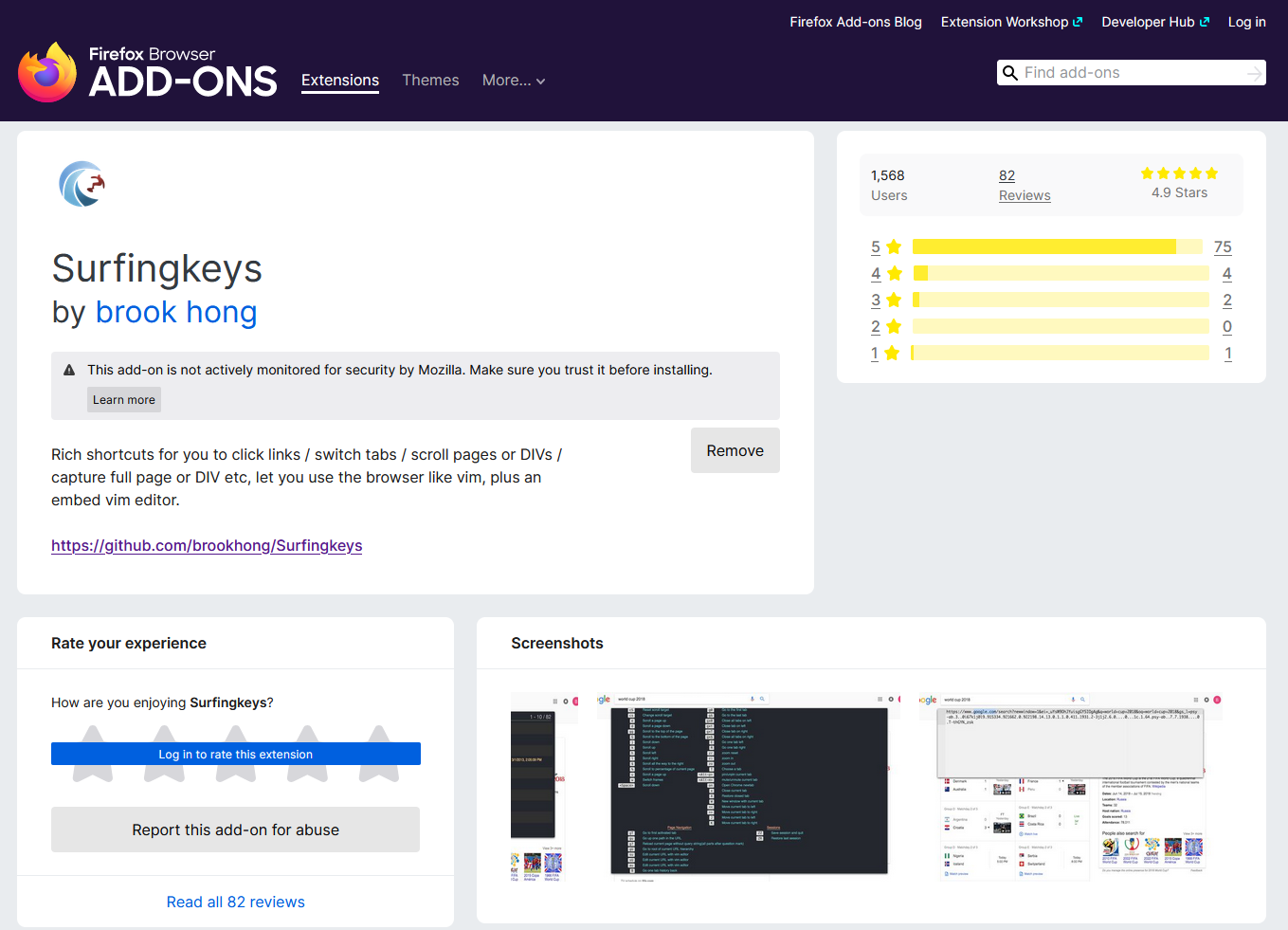Focus the Find add-ons search field

coord(1132,73)
